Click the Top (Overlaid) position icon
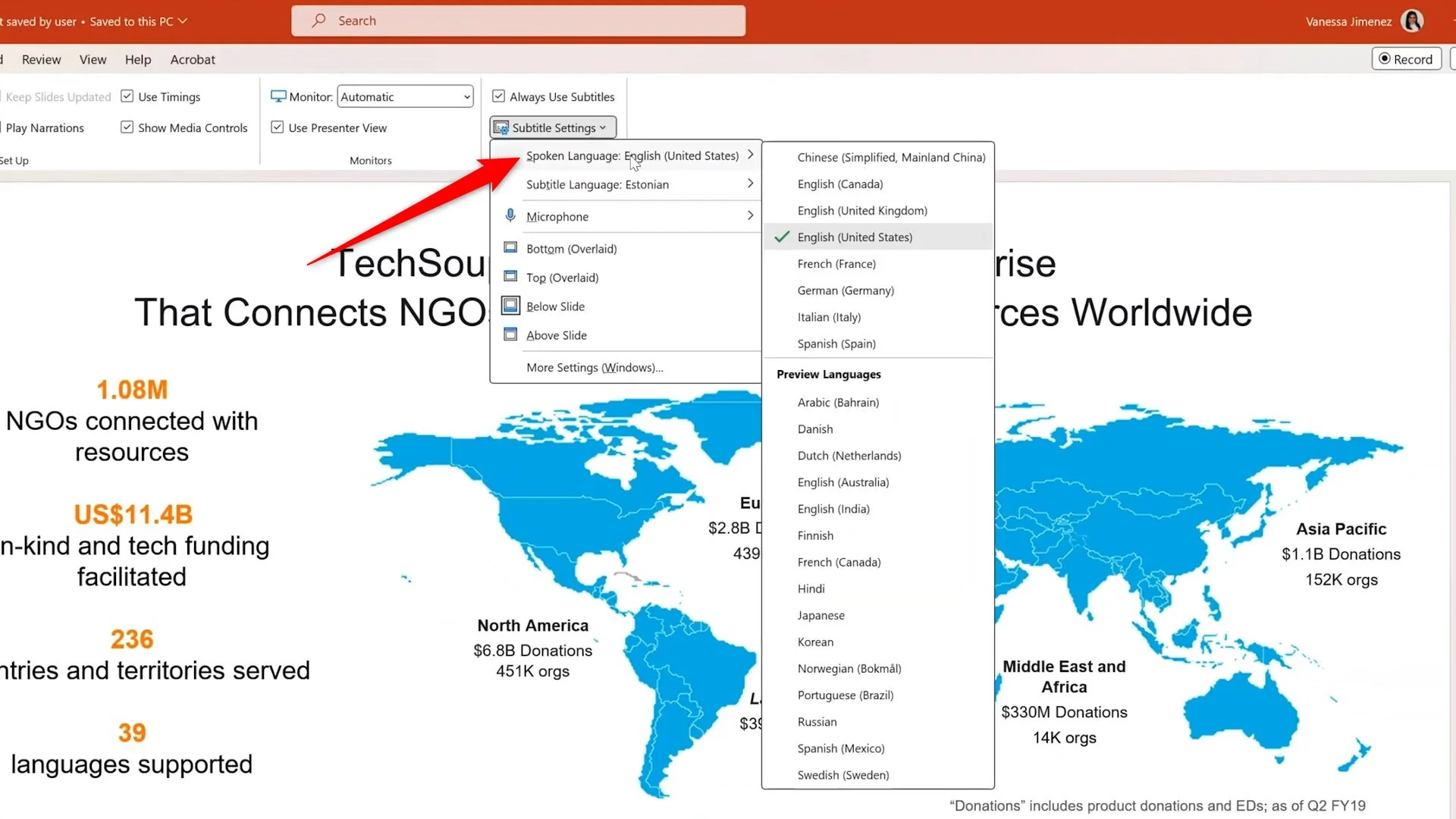The height and width of the screenshot is (819, 1456). (510, 276)
